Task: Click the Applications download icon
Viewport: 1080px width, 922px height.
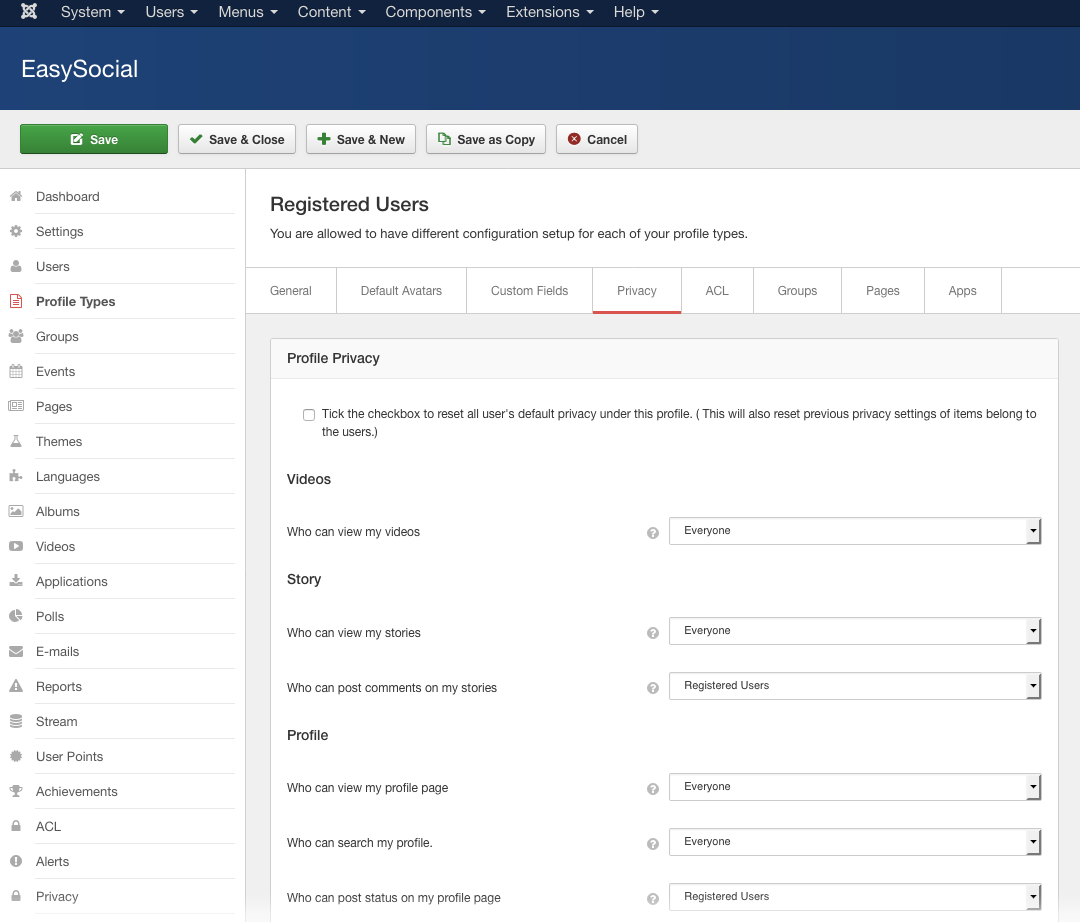Action: (16, 581)
